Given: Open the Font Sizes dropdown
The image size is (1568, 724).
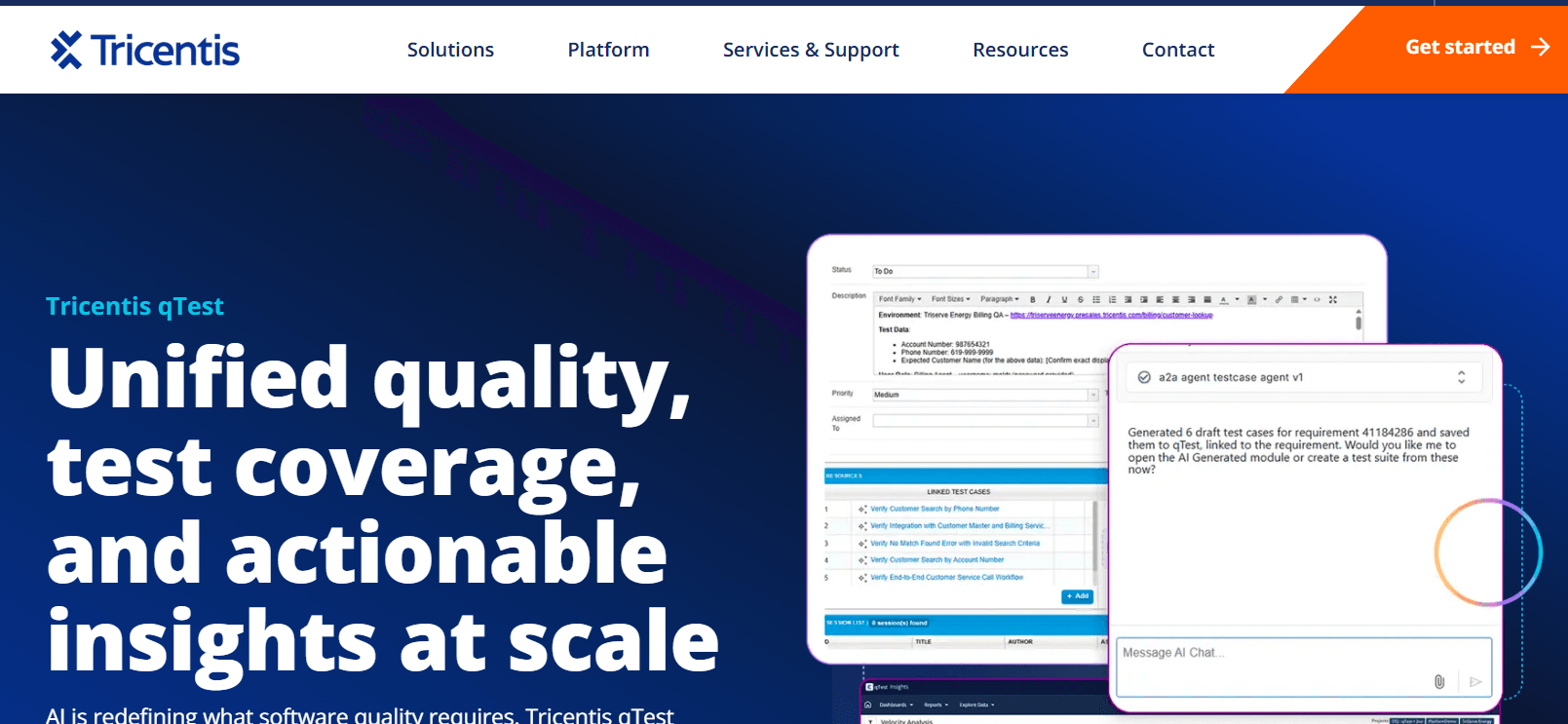Looking at the screenshot, I should [x=951, y=299].
